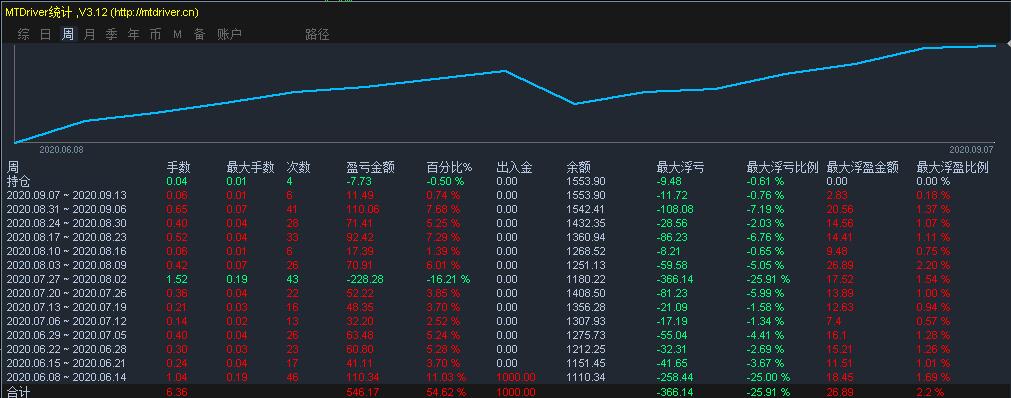Switch to the 月 monthly tab
Screen dimensions: 1011x398
(90, 35)
